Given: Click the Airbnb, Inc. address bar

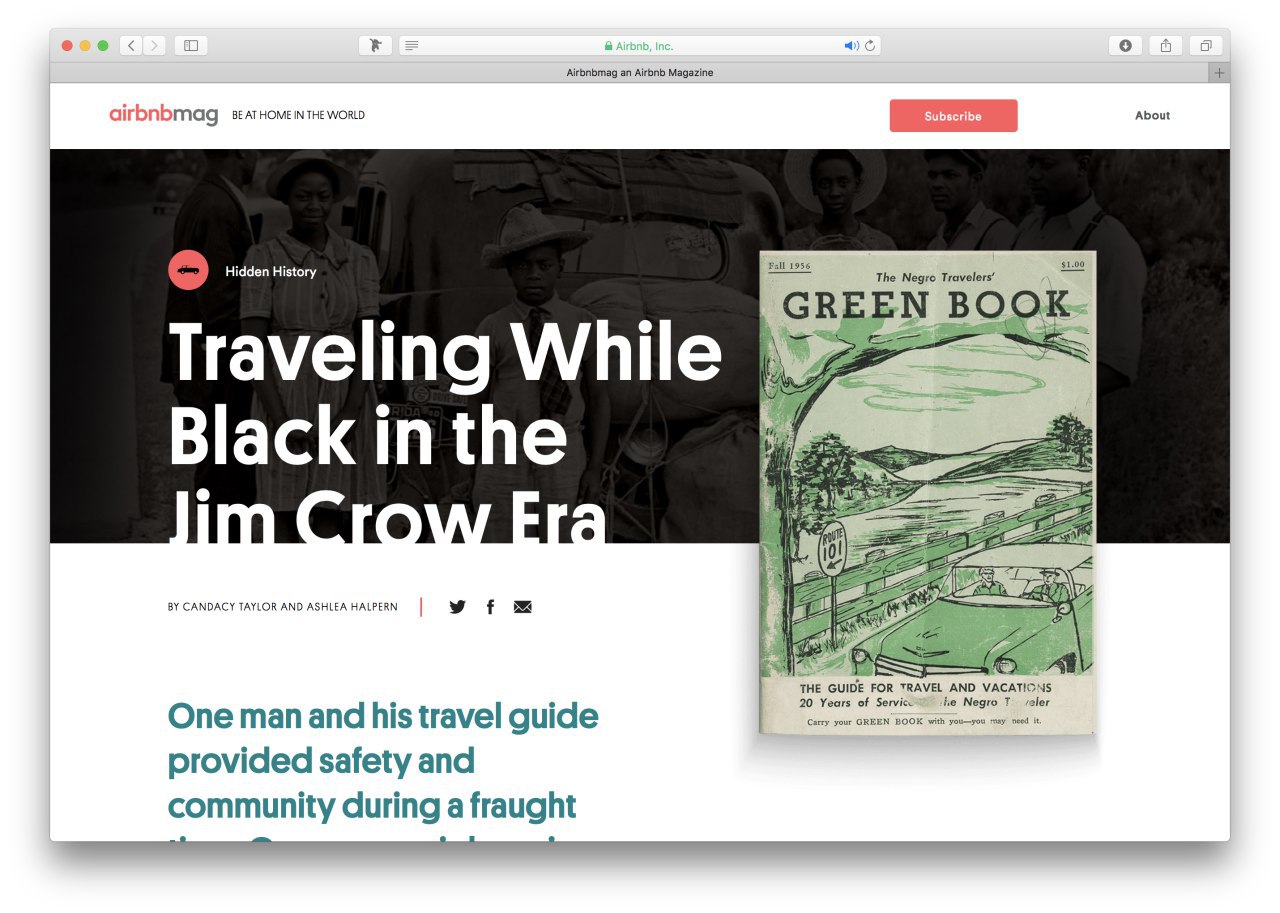Looking at the screenshot, I should coord(640,46).
